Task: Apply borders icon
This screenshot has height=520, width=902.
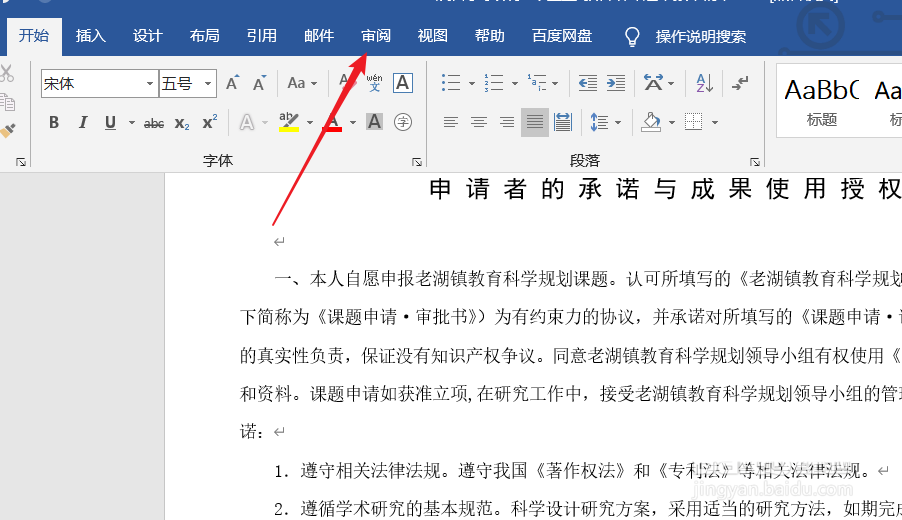Action: [694, 122]
